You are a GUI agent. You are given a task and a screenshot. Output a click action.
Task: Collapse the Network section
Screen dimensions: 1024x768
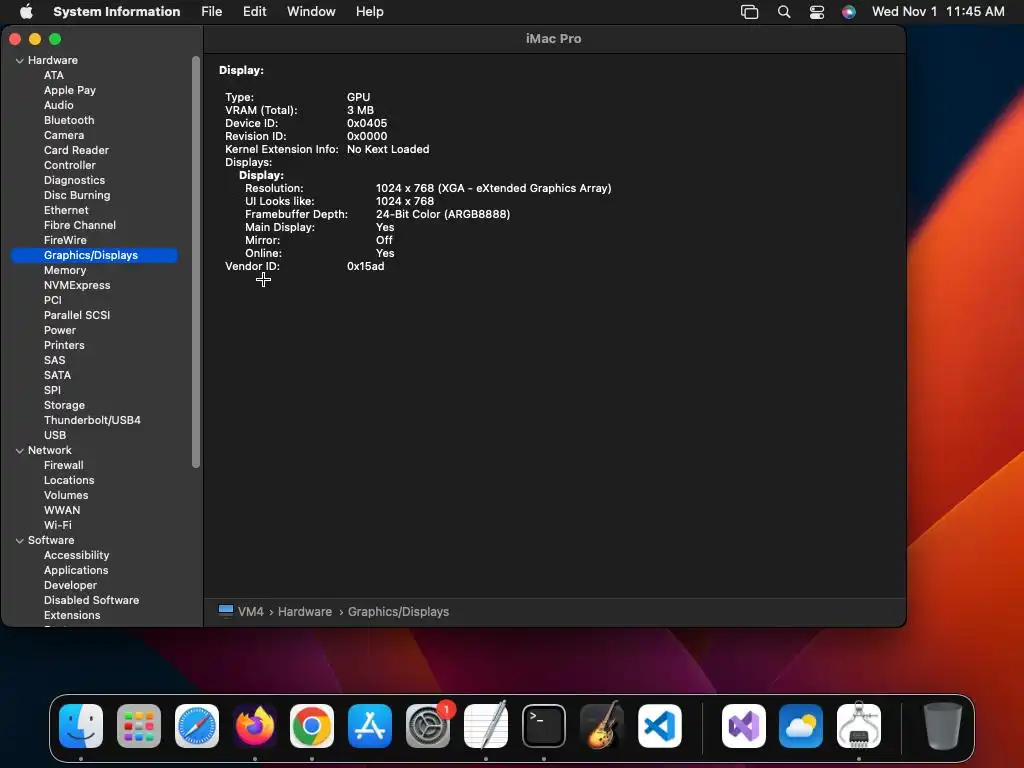pos(20,451)
